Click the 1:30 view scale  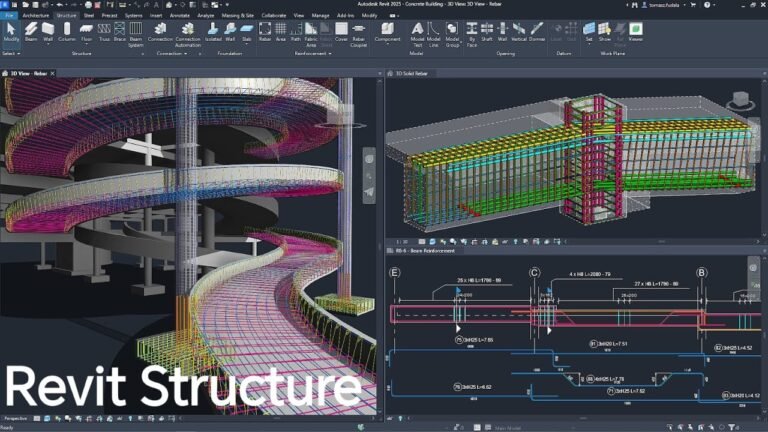coord(402,241)
